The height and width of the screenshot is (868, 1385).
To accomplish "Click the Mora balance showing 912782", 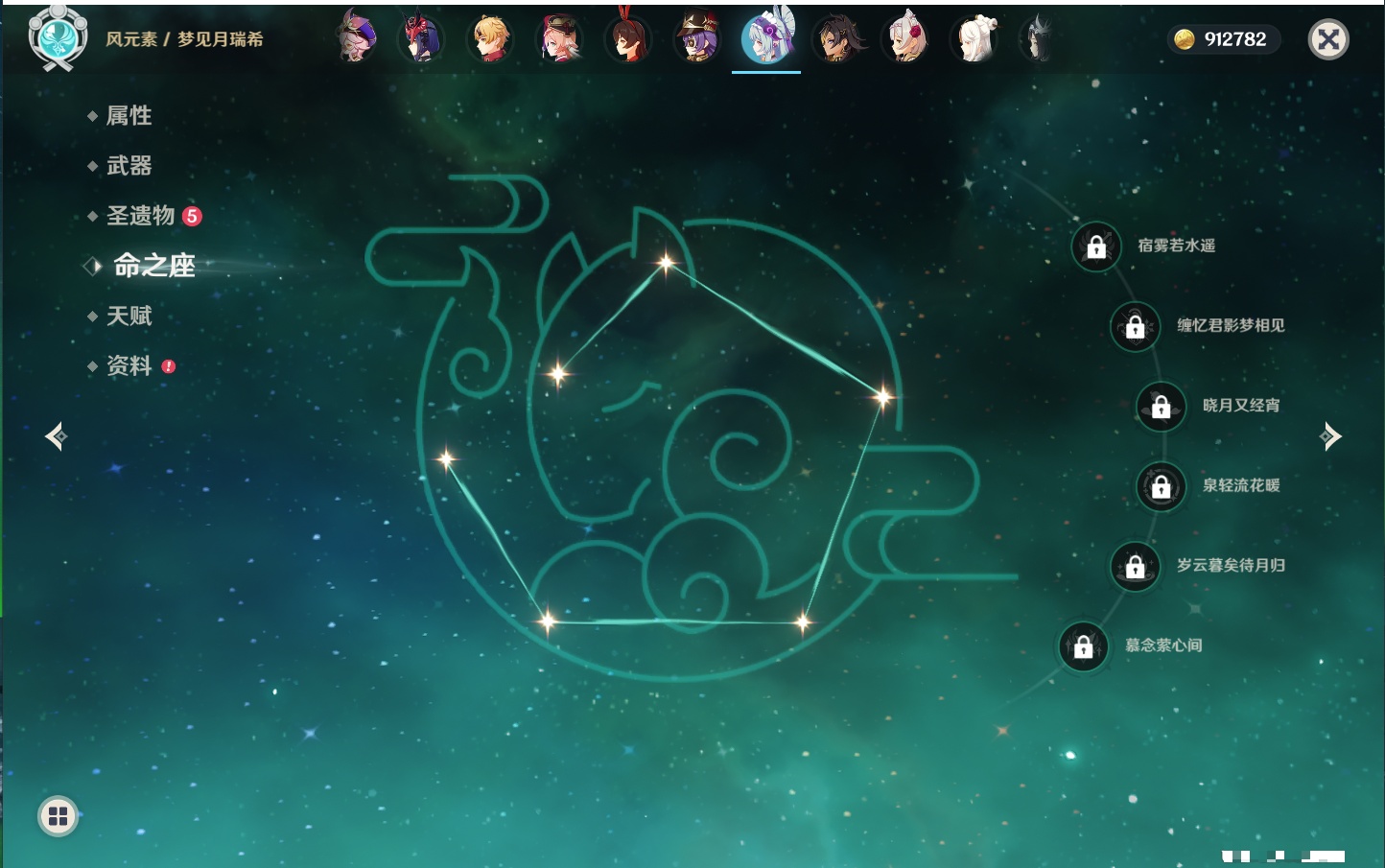I will 1223,39.
